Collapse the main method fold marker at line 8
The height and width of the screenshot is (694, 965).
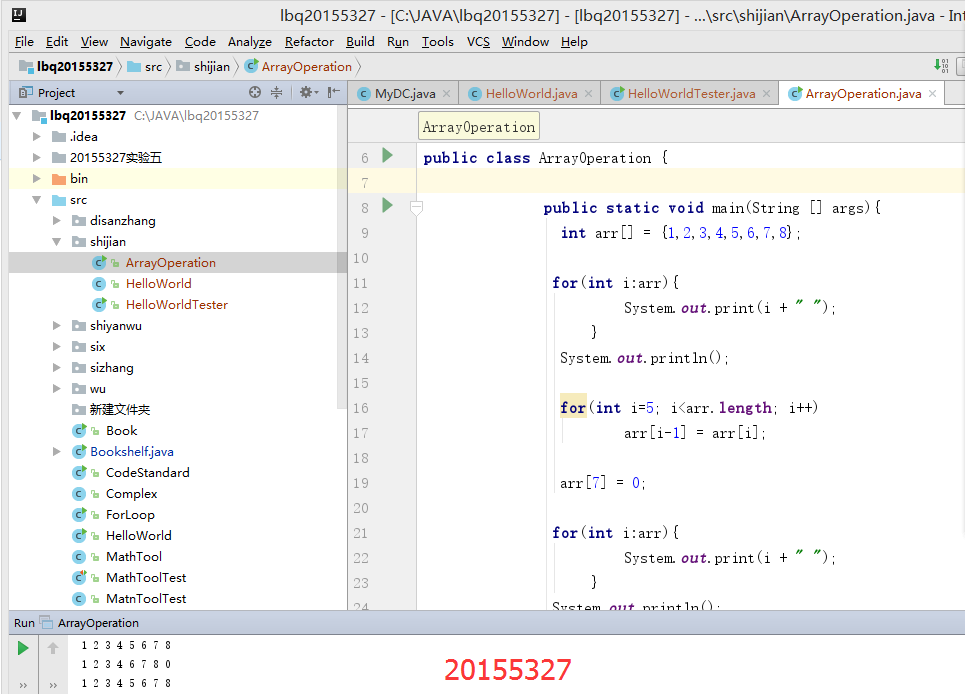coord(416,208)
